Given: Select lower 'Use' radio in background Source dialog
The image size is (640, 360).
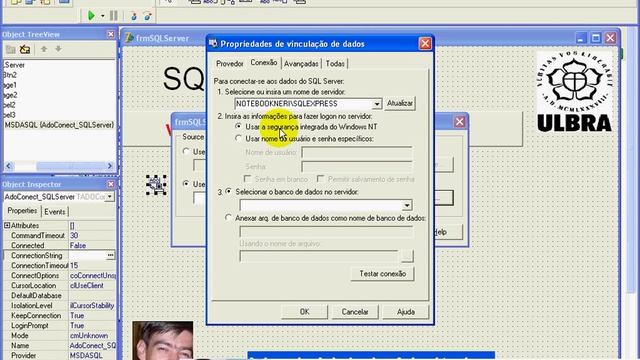Looking at the screenshot, I should tap(186, 184).
